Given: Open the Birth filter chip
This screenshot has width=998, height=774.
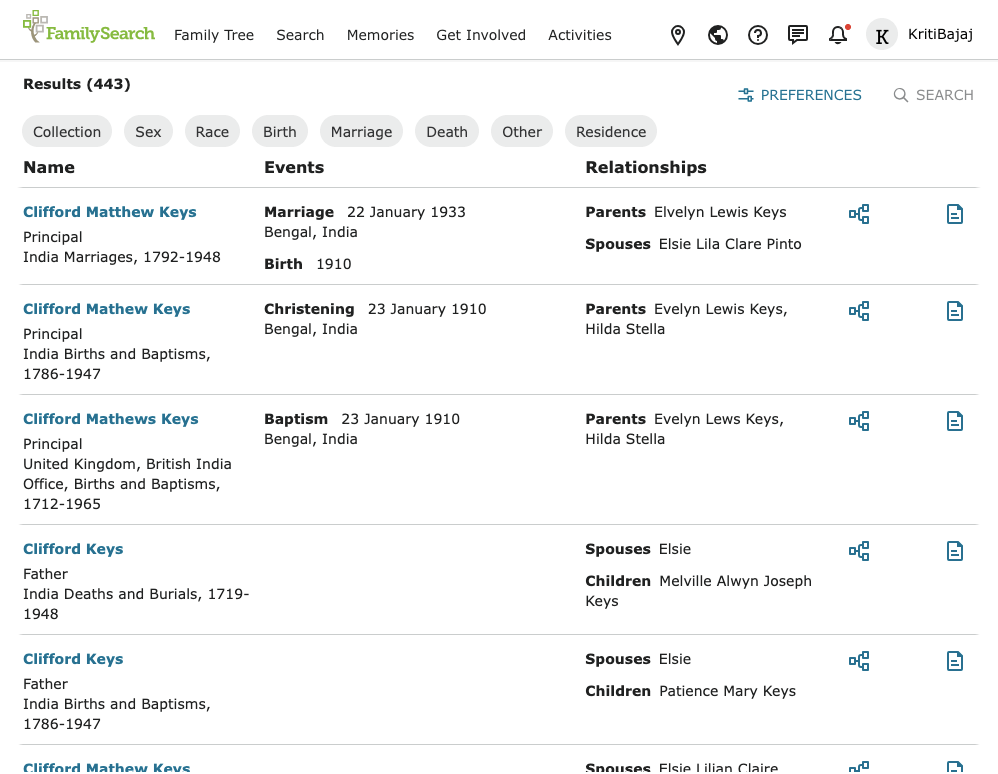Looking at the screenshot, I should click(x=280, y=132).
